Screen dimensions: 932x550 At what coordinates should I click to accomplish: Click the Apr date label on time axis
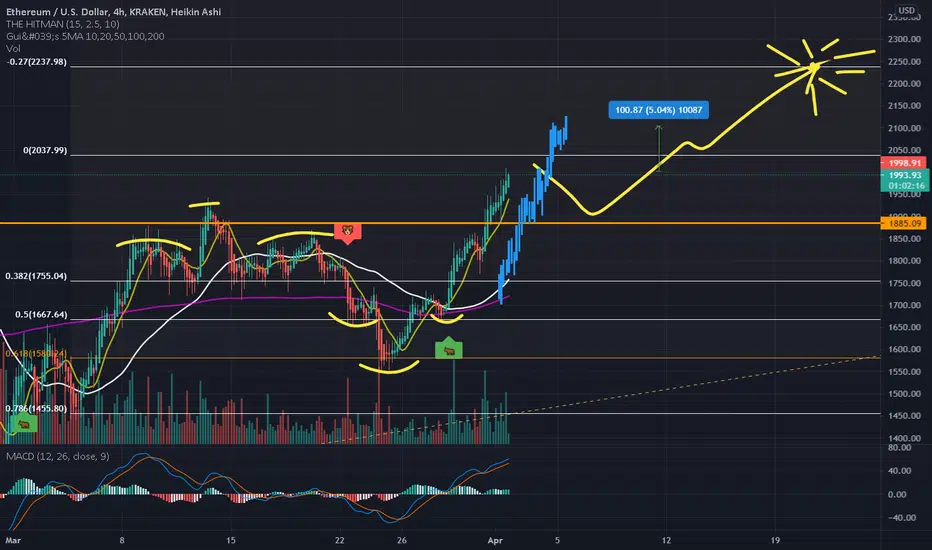495,540
